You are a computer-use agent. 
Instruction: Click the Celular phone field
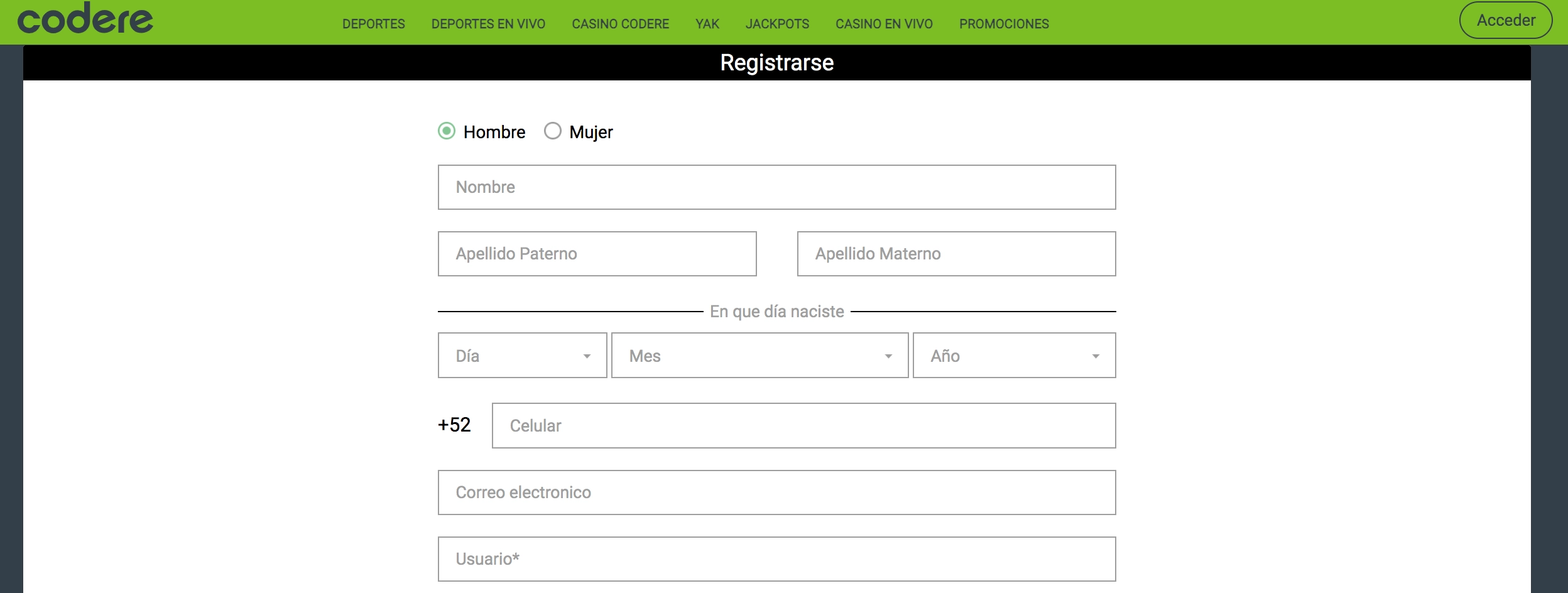[x=803, y=426]
